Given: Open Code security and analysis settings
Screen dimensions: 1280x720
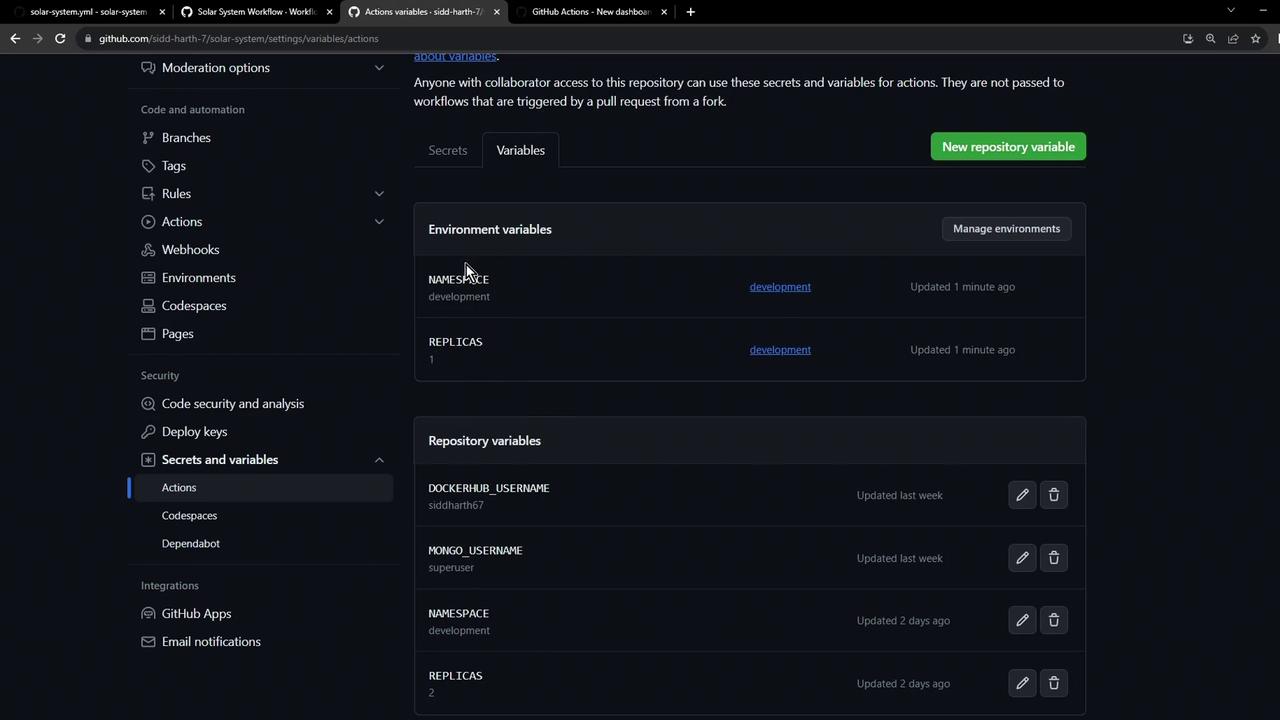Looking at the screenshot, I should click(x=233, y=404).
